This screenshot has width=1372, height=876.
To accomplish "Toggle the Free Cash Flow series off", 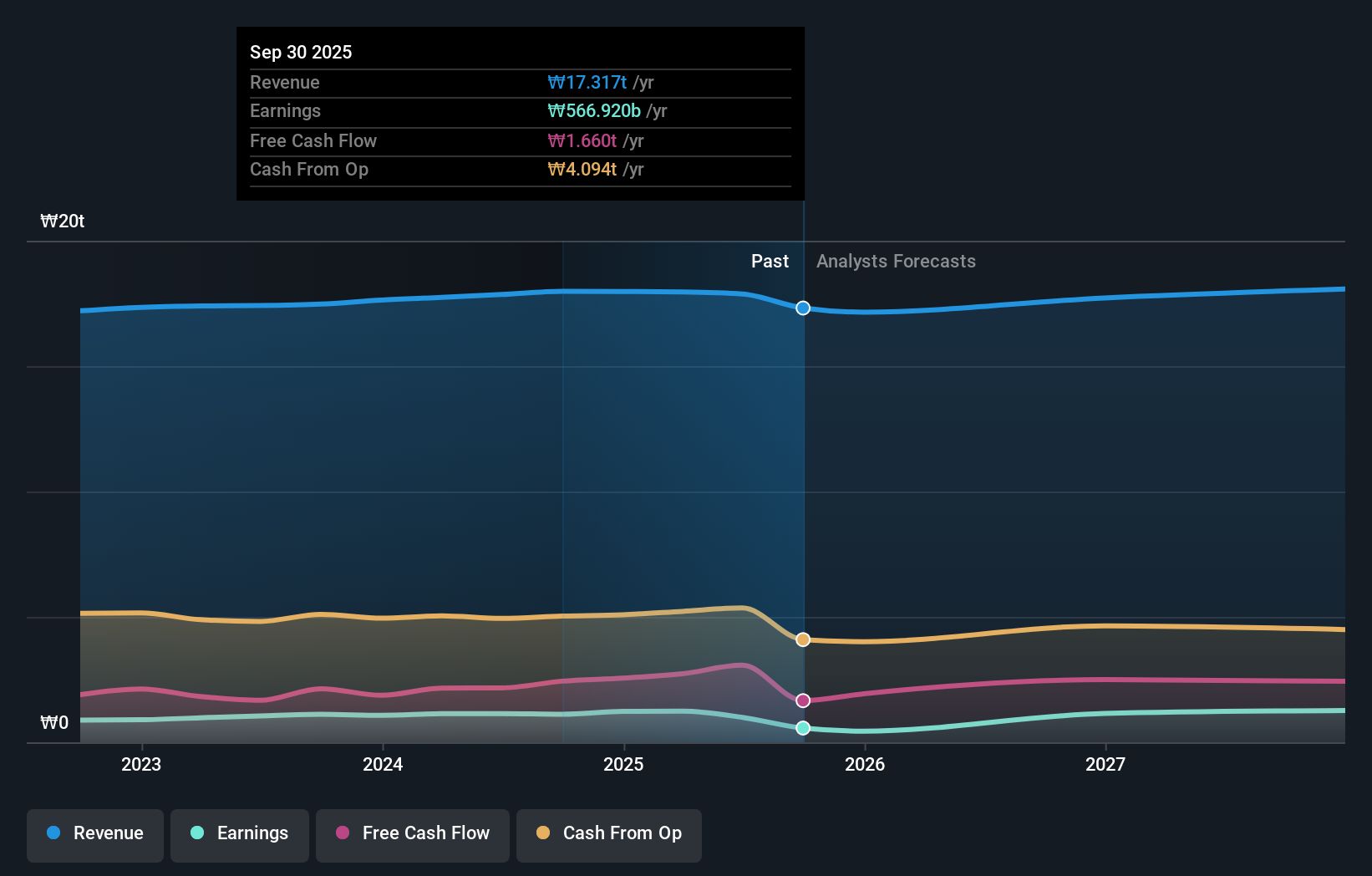I will 413,834.
